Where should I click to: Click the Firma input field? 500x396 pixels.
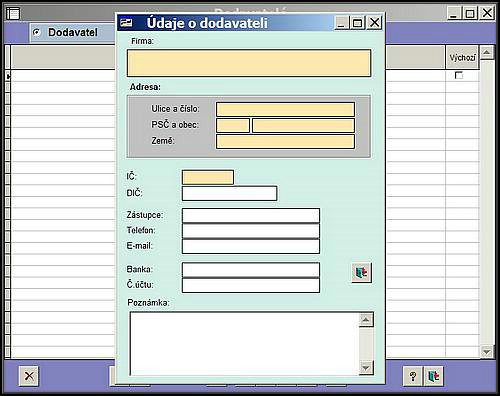point(249,63)
